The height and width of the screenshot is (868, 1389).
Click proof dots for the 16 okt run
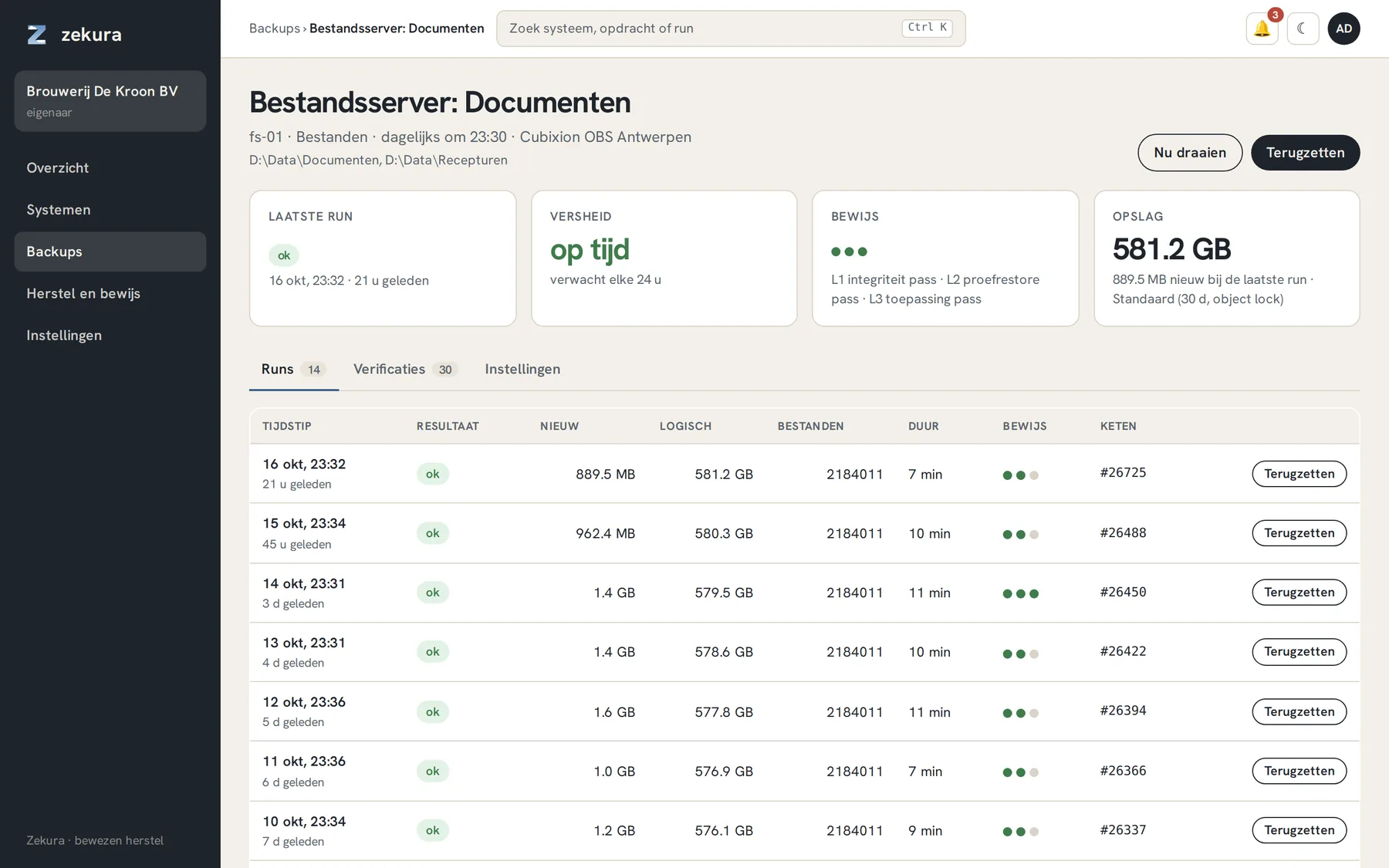[1020, 475]
